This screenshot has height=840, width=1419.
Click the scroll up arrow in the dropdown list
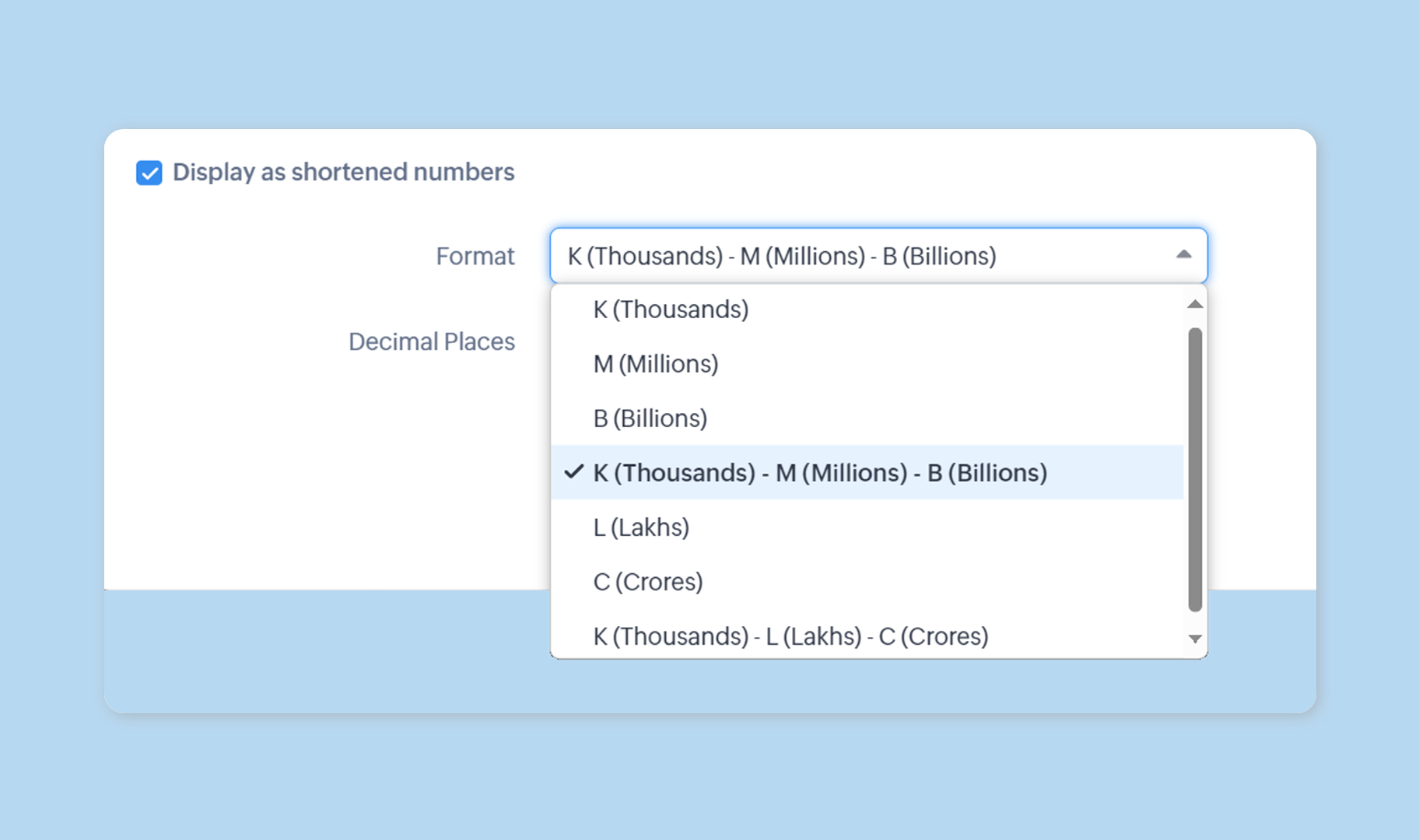[x=1195, y=304]
